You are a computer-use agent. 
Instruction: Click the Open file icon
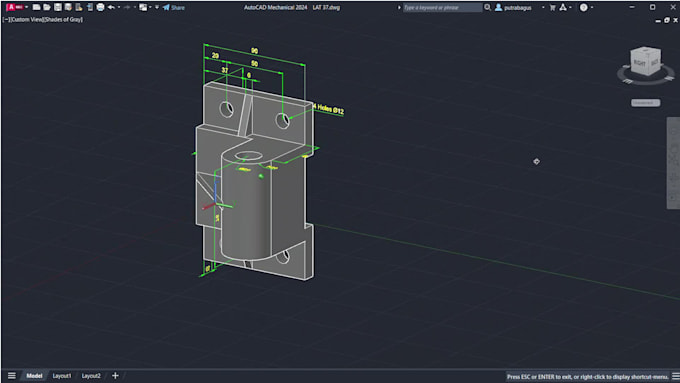coord(47,7)
